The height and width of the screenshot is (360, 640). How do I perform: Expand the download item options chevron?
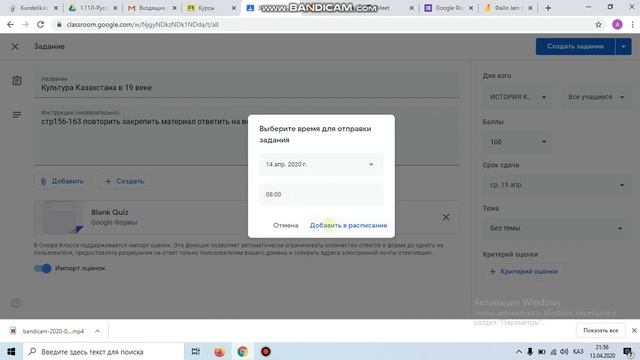tap(97, 331)
